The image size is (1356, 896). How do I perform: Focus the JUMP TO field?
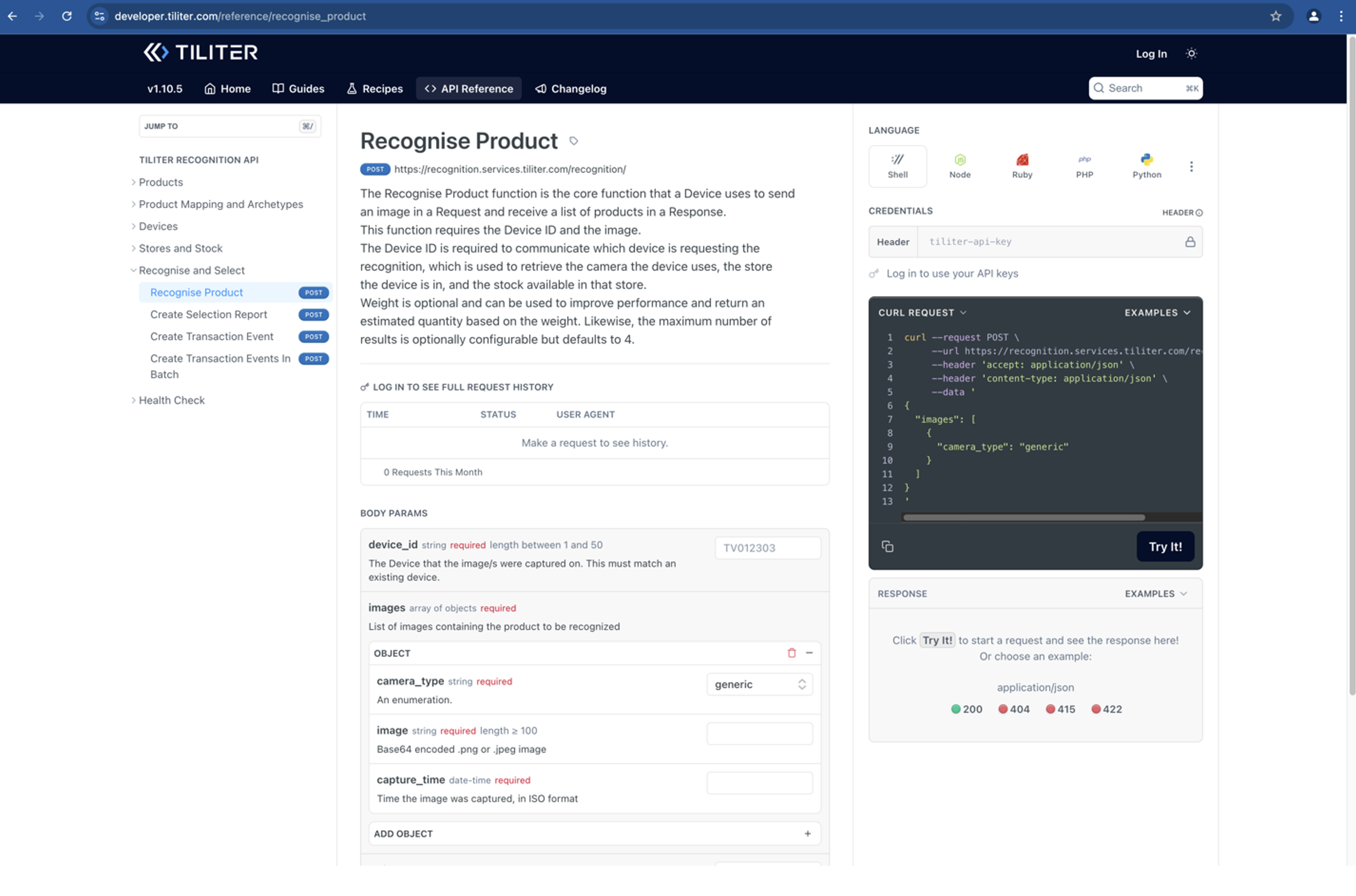(x=230, y=126)
